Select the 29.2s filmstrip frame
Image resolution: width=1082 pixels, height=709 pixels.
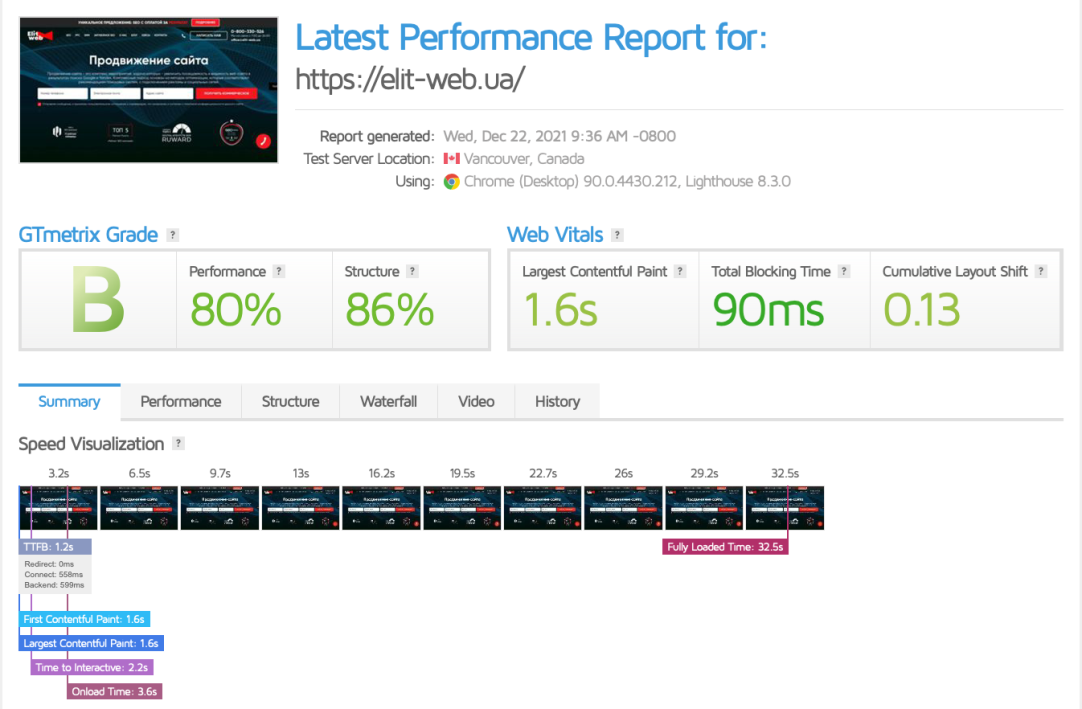pyautogui.click(x=704, y=507)
